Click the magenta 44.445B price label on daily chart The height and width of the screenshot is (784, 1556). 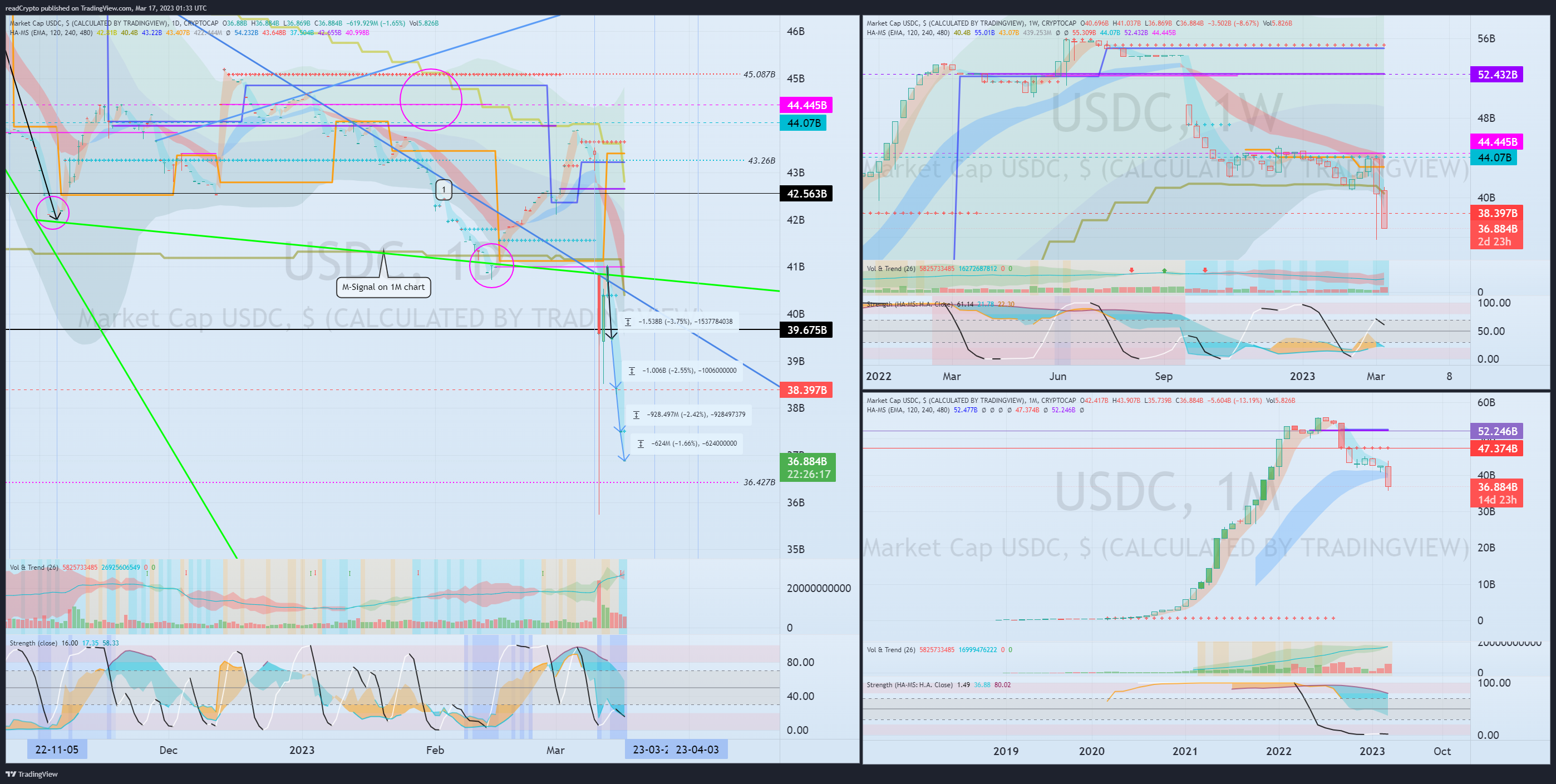pos(806,105)
